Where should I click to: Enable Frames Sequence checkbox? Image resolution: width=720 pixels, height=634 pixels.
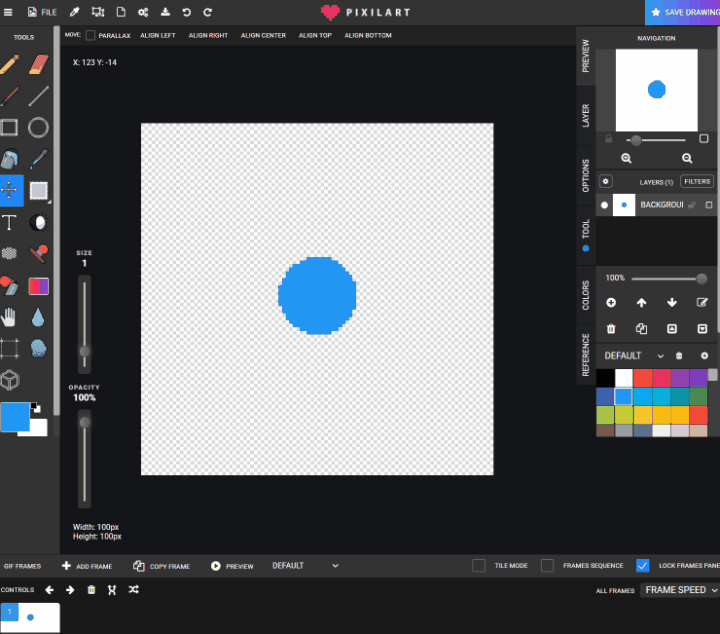pyautogui.click(x=547, y=566)
